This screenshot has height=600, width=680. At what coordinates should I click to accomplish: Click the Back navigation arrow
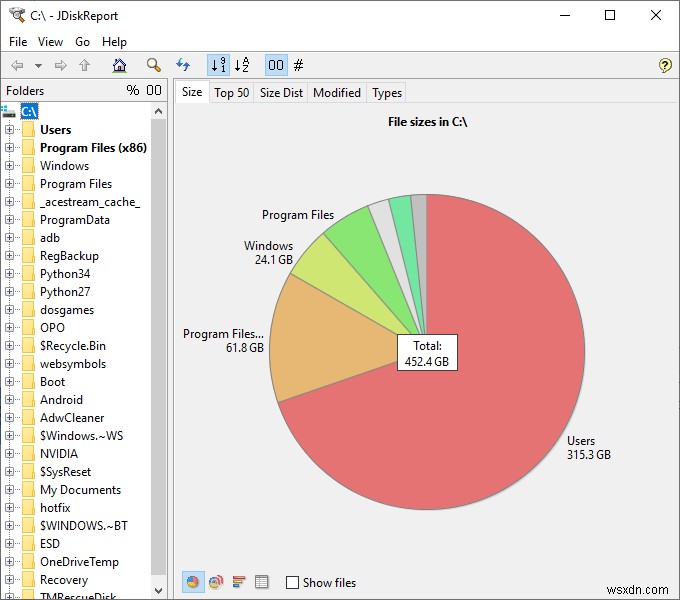pos(17,65)
